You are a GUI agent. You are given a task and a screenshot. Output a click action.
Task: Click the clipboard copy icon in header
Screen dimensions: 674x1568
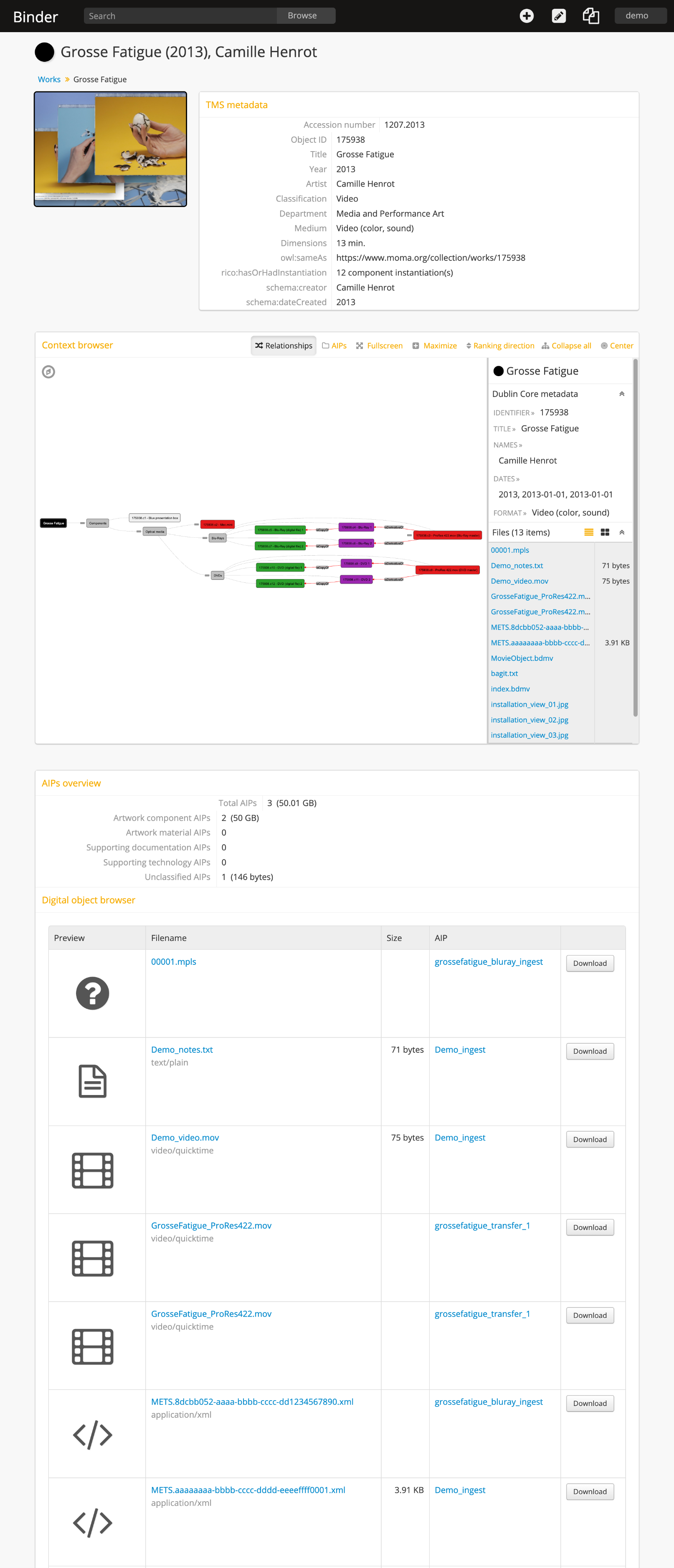(590, 16)
